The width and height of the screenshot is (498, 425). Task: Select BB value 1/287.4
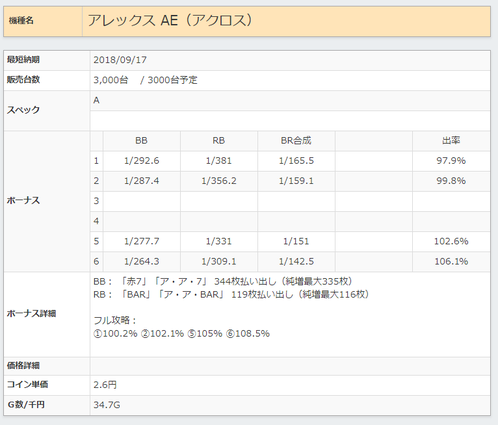[142, 181]
